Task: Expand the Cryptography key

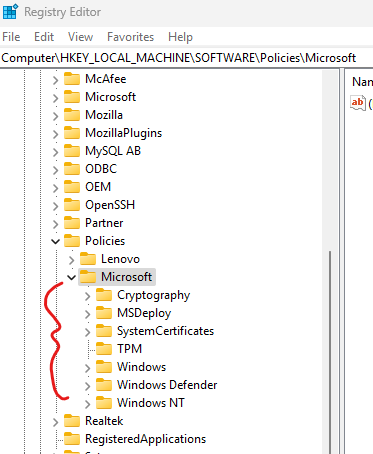Action: 87,296
